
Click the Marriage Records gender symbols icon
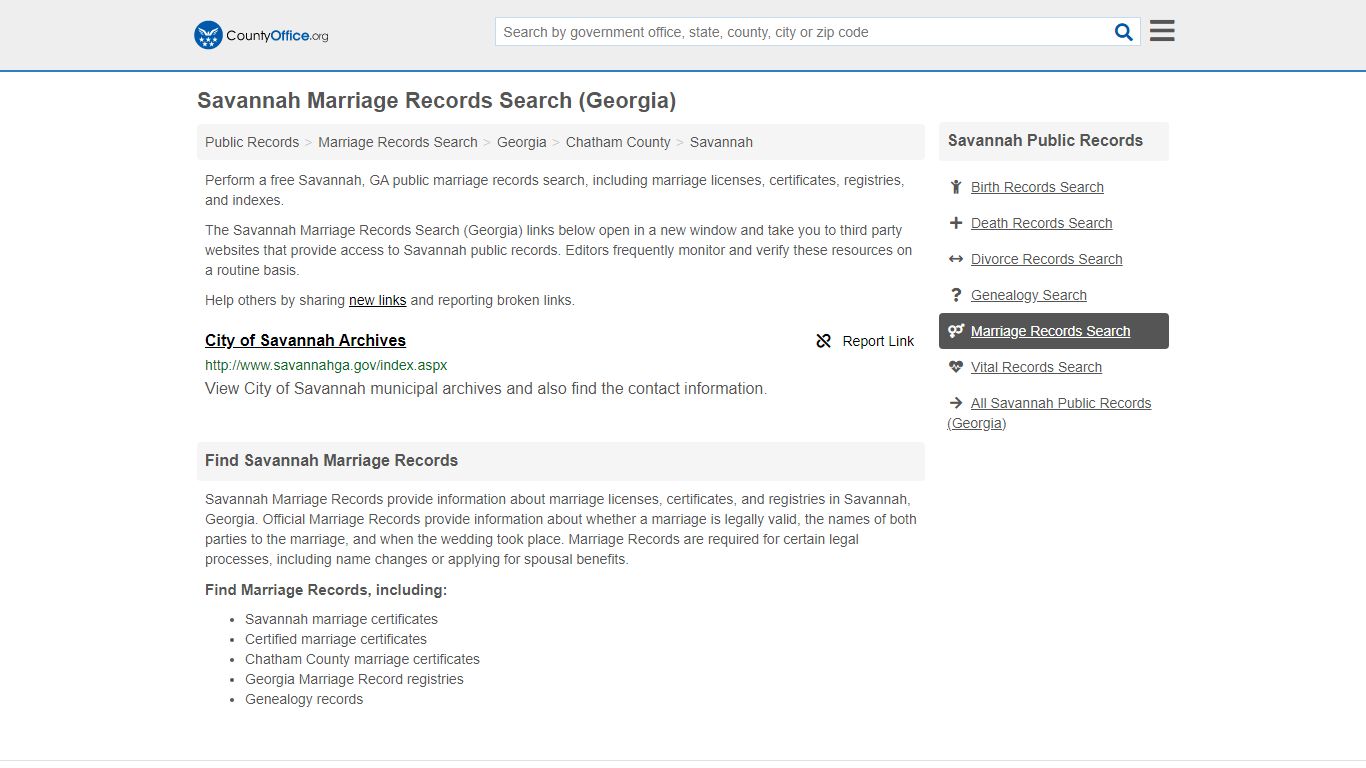(x=956, y=331)
